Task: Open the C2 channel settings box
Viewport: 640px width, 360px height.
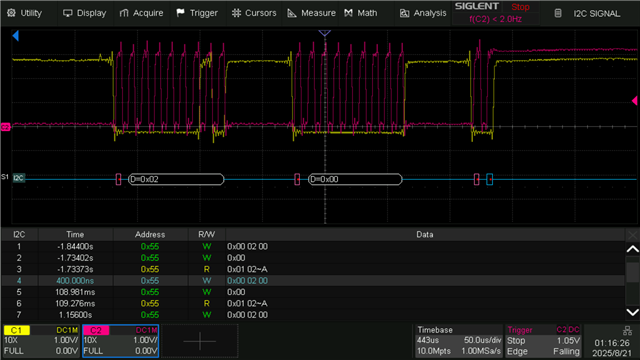Action: tap(120, 341)
